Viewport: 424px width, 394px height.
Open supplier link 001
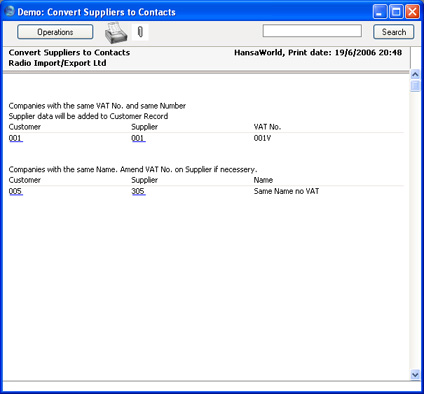click(x=138, y=138)
